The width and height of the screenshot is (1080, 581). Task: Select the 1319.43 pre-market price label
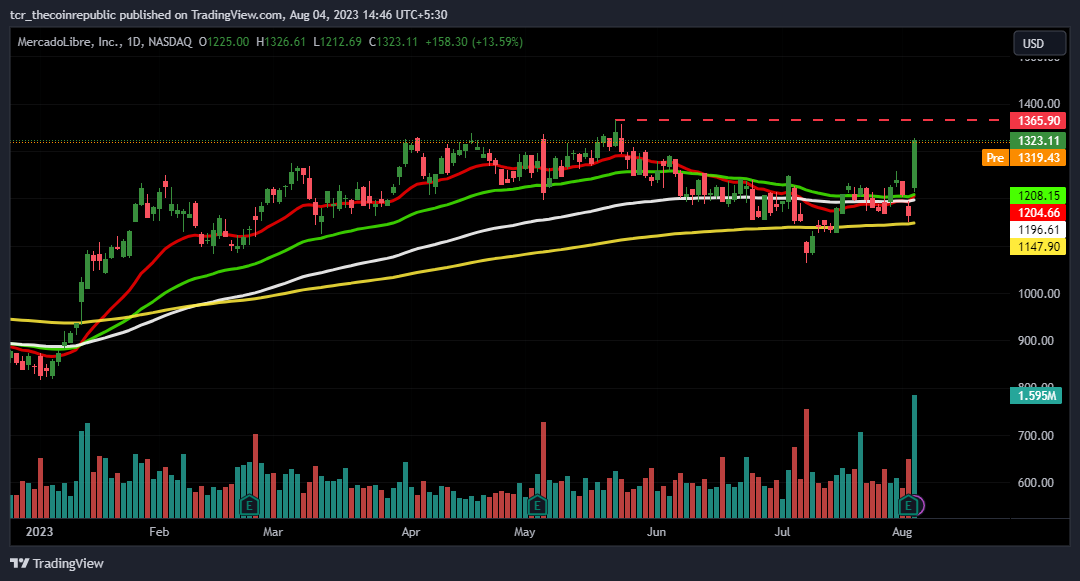tap(1038, 158)
